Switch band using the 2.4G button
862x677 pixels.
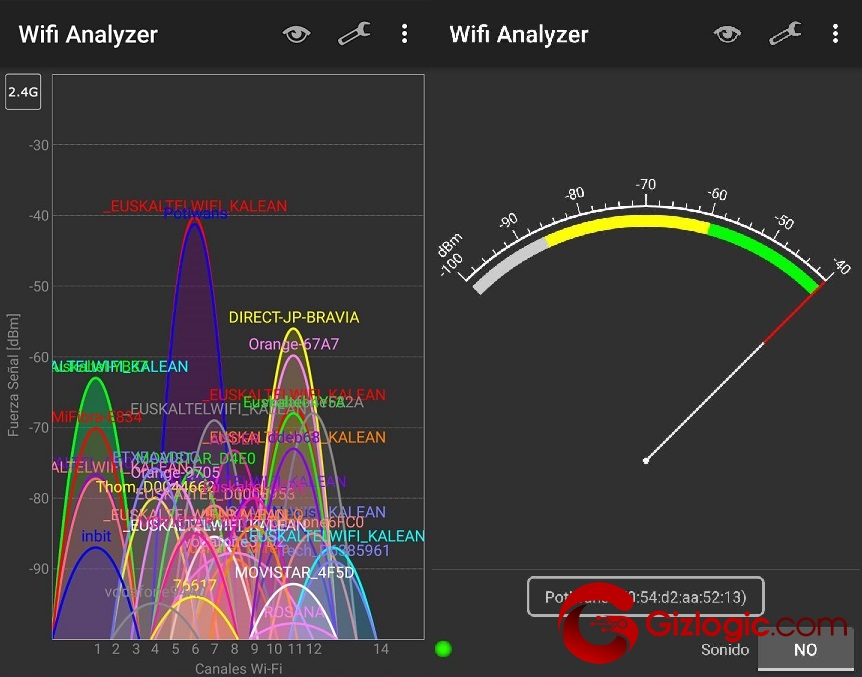(x=23, y=92)
